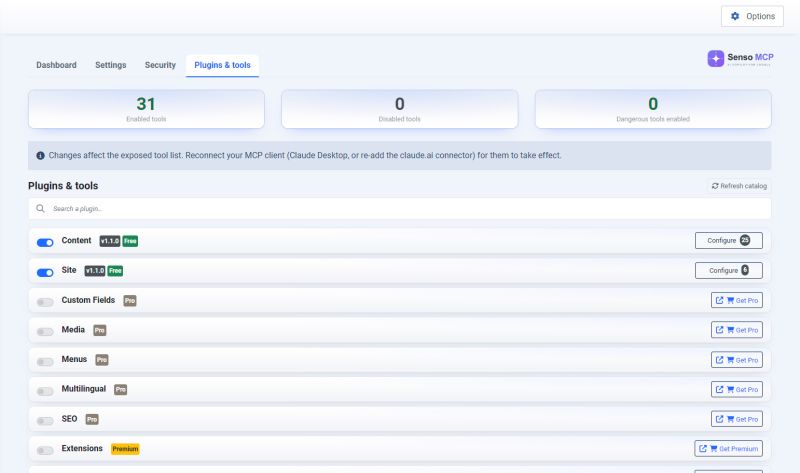The width and height of the screenshot is (800, 473).
Task: Focus the Search a plugin field
Action: tap(399, 209)
